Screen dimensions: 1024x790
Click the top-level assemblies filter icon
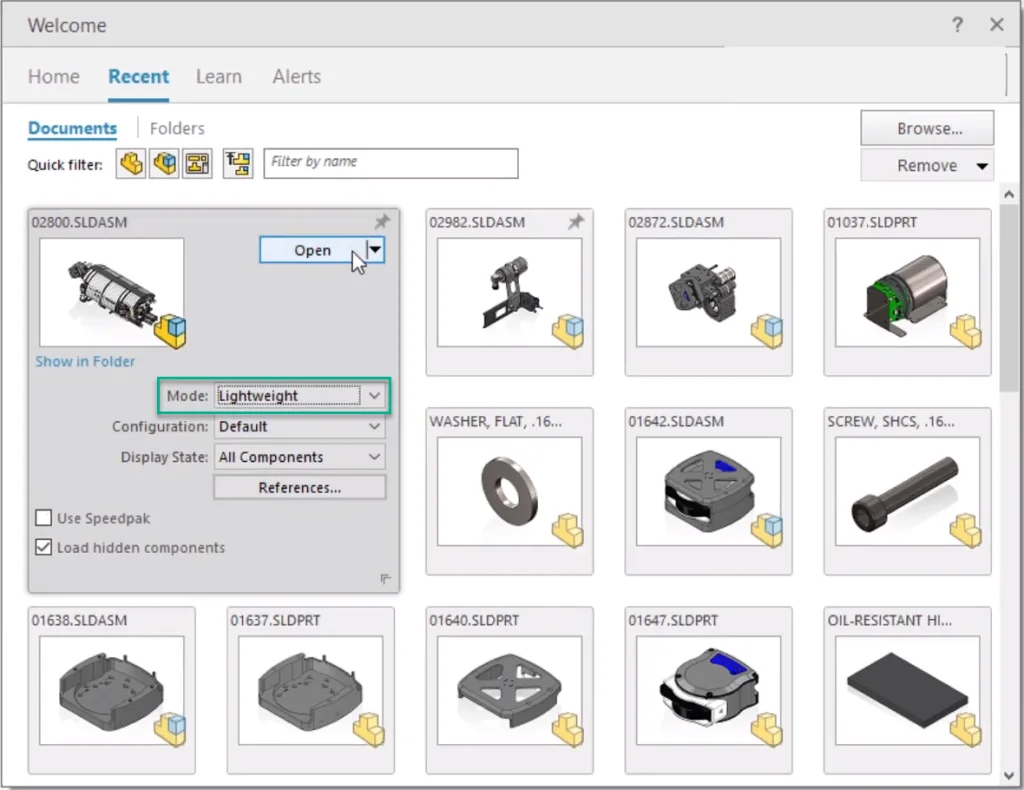click(x=238, y=163)
